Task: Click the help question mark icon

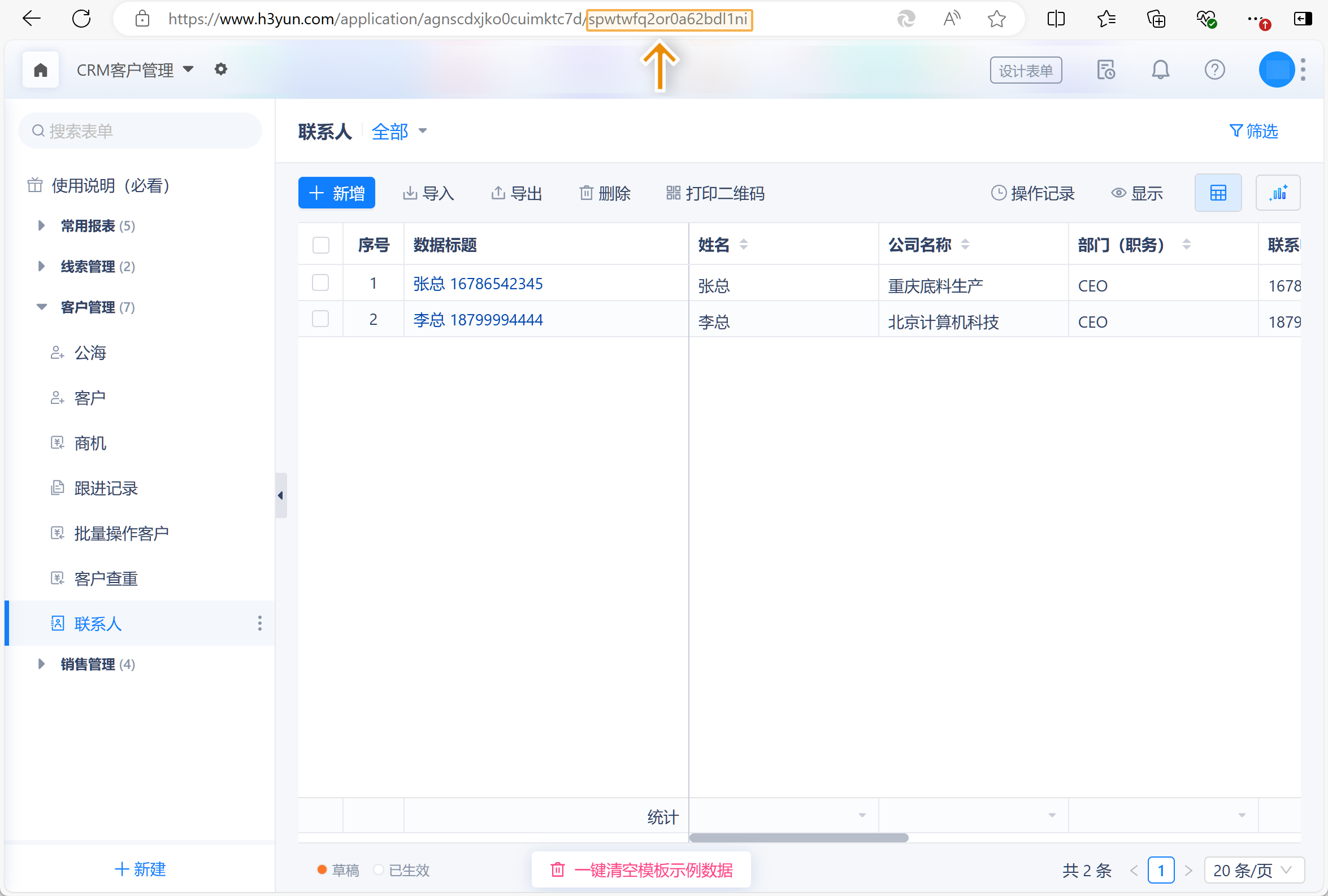Action: tap(1214, 70)
